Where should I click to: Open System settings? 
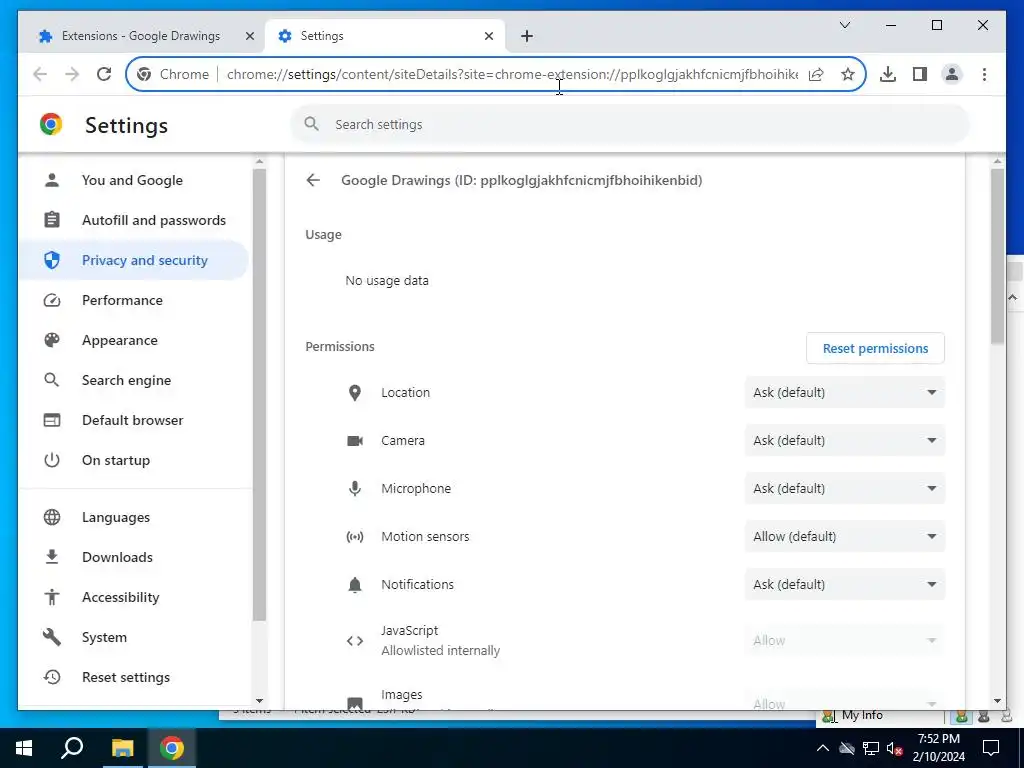[x=134, y=637]
